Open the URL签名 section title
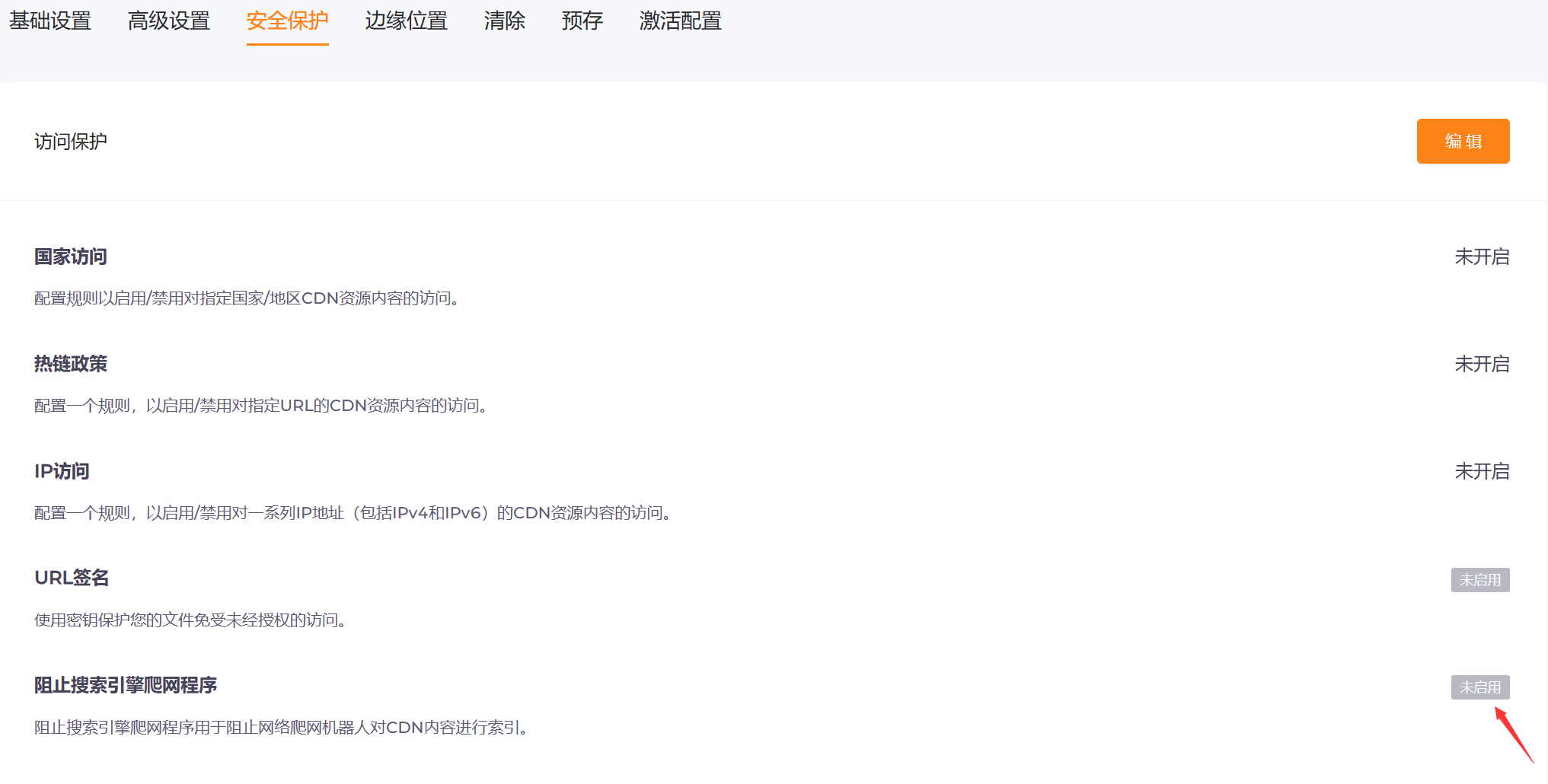 point(71,578)
